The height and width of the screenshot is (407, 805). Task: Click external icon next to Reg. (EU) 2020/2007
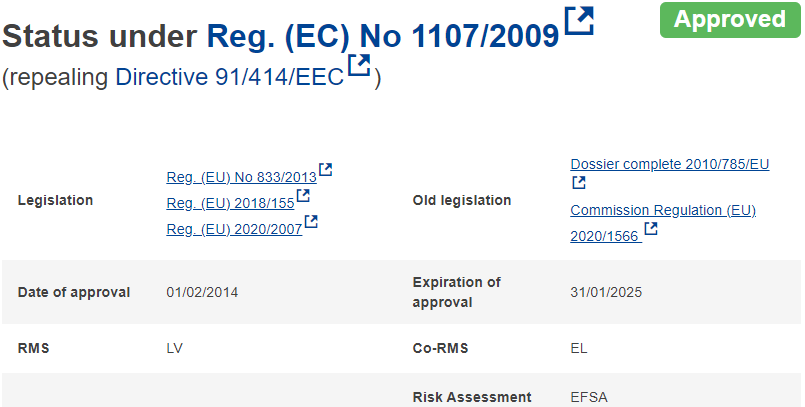[311, 222]
